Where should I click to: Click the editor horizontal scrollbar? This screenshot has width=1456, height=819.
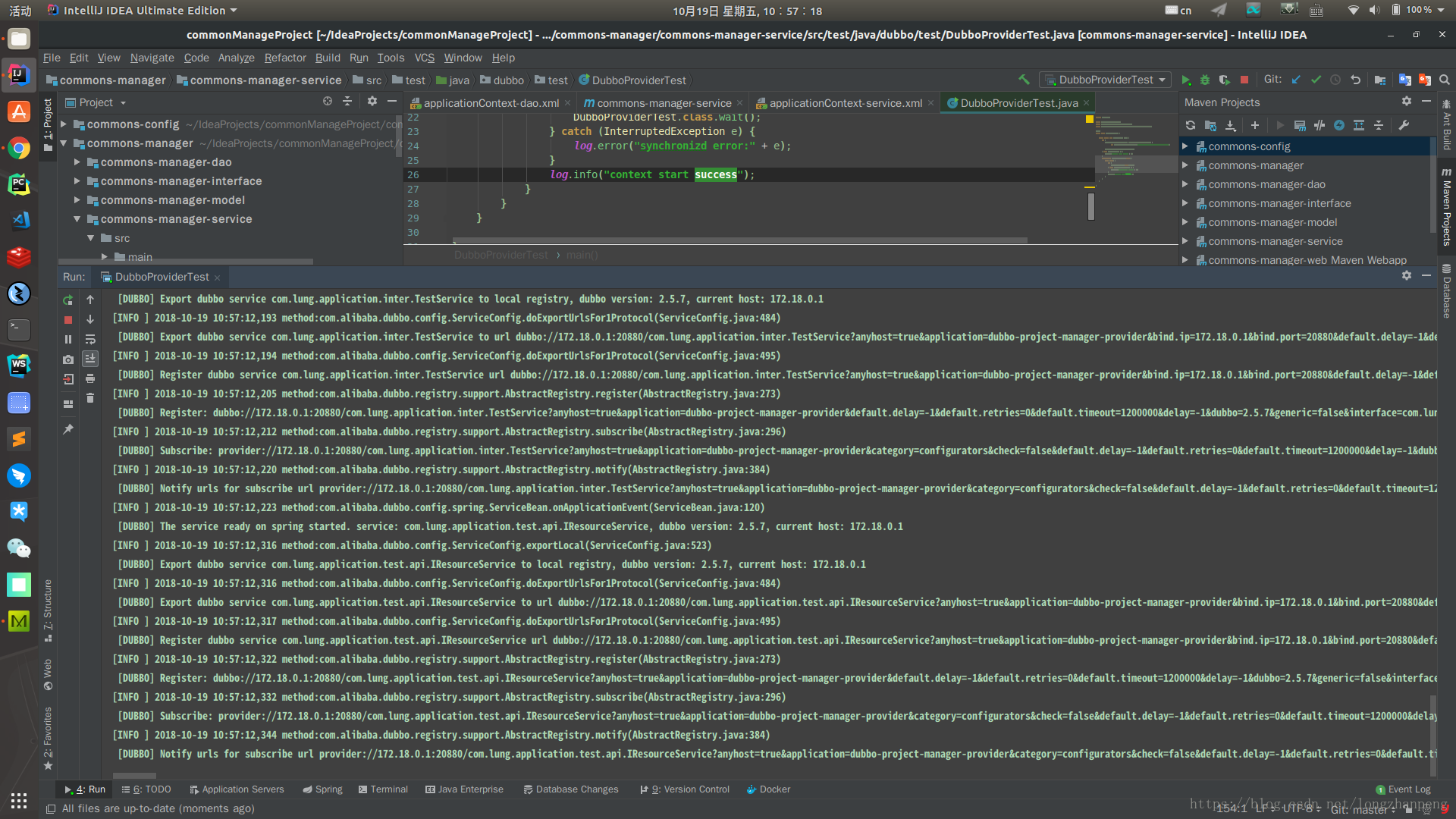pyautogui.click(x=739, y=240)
